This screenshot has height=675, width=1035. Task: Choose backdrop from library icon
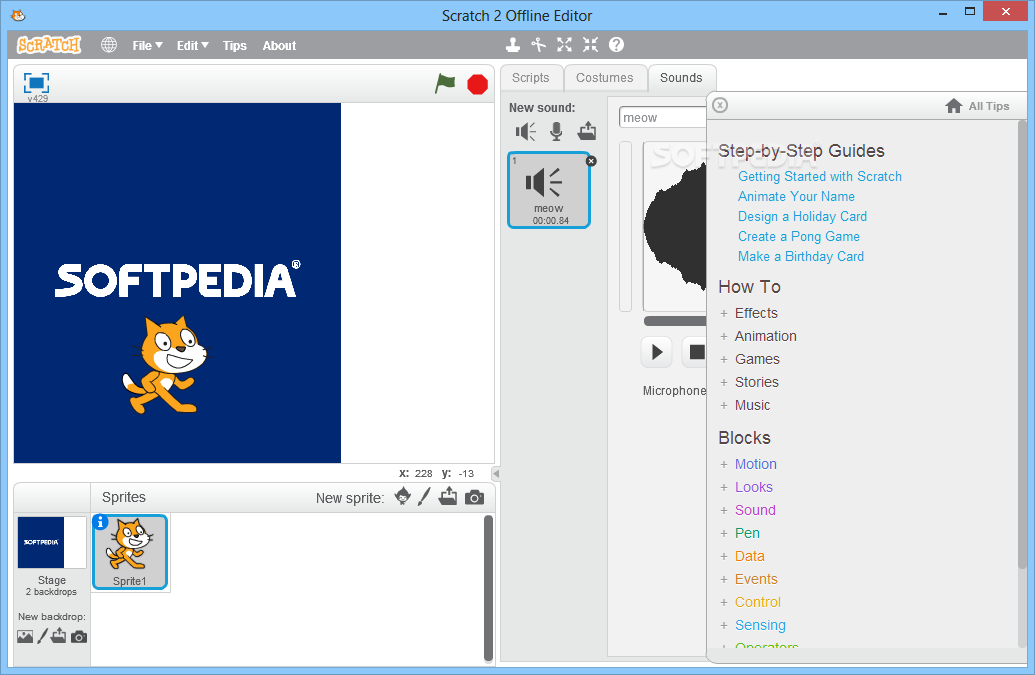(x=25, y=637)
